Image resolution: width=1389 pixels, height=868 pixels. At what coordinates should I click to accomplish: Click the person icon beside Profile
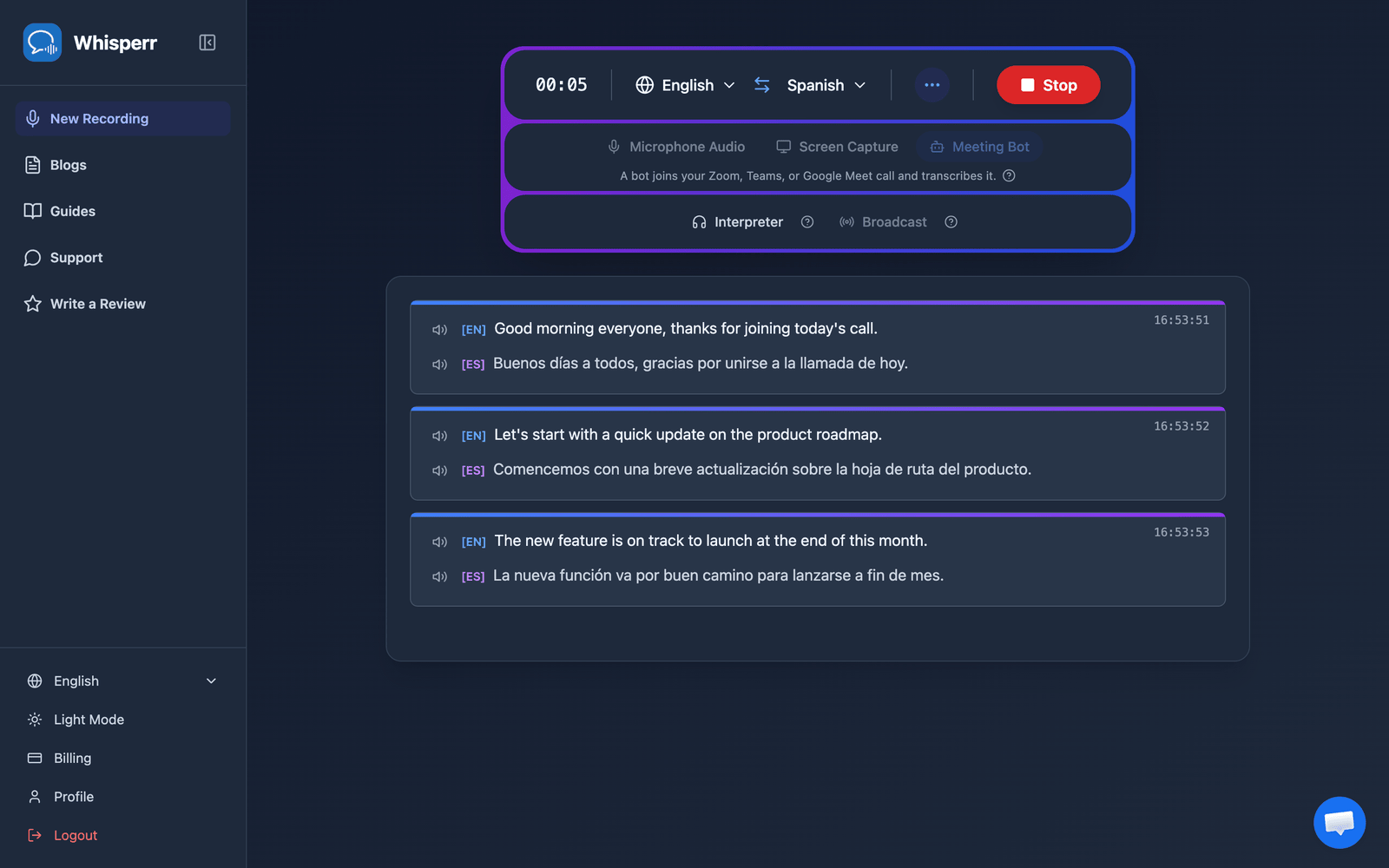[35, 797]
